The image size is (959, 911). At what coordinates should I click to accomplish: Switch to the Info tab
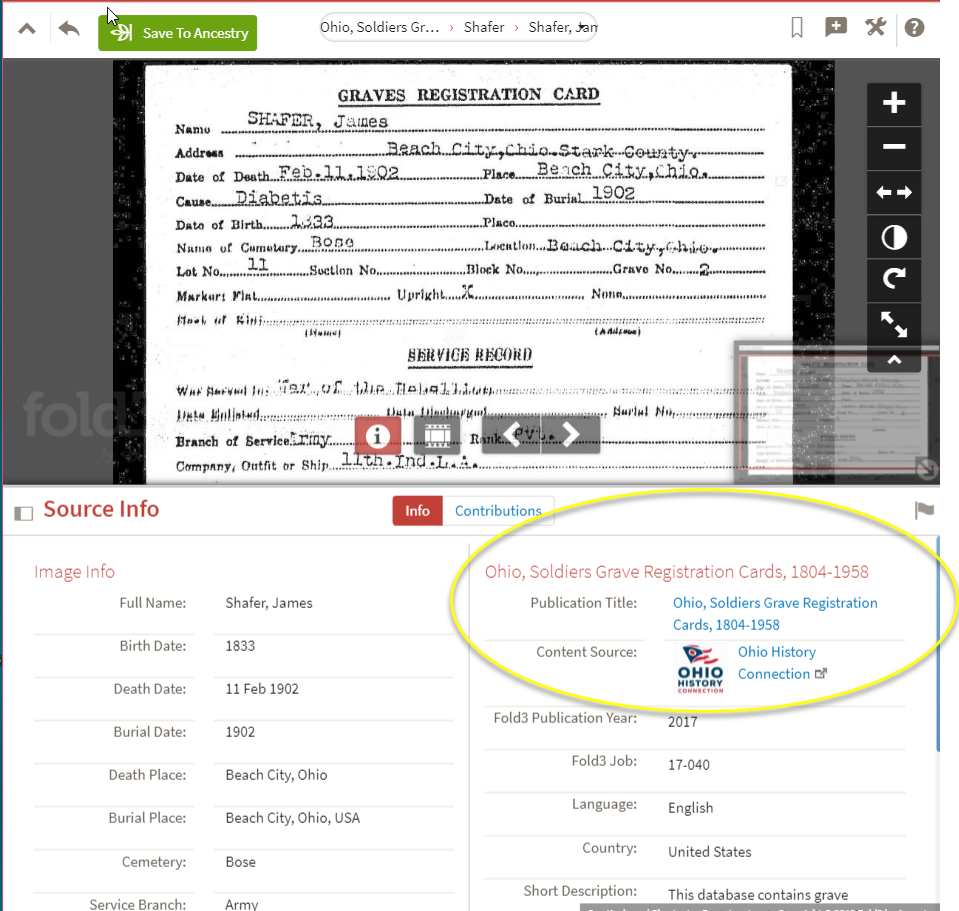[x=417, y=511]
